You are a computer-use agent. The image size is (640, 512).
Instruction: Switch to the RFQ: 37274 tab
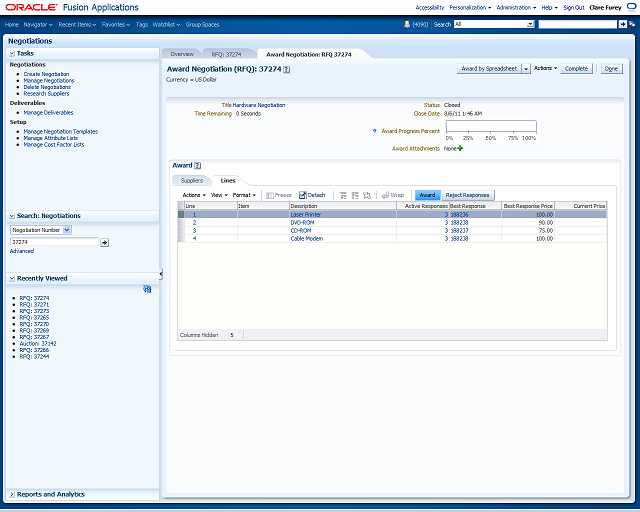pyautogui.click(x=226, y=54)
